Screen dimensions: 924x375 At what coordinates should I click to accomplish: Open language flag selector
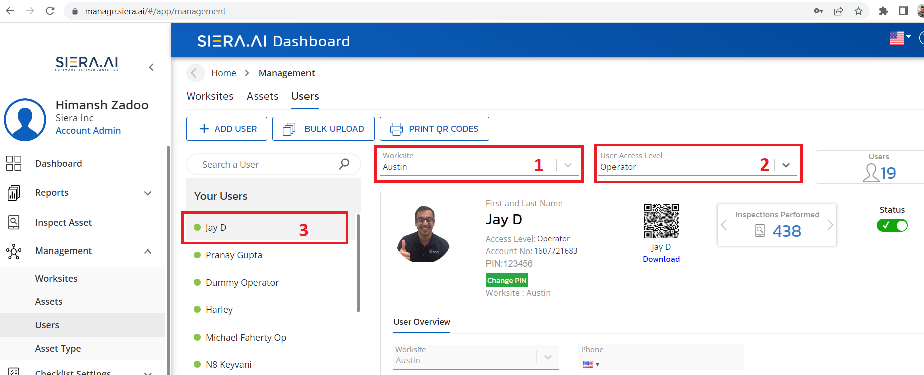(x=900, y=38)
